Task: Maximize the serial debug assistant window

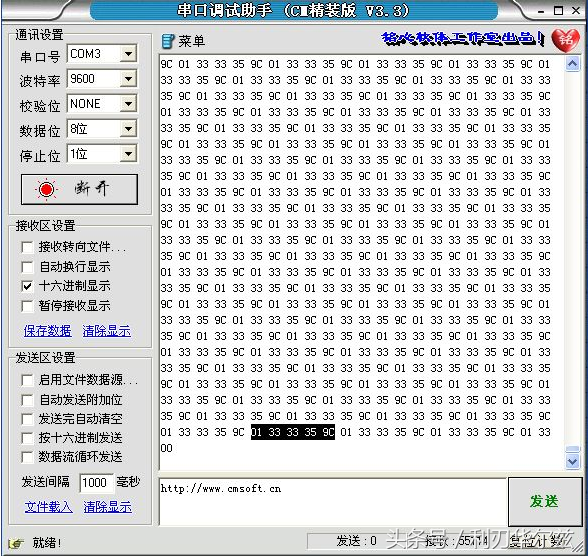Action: click(559, 10)
